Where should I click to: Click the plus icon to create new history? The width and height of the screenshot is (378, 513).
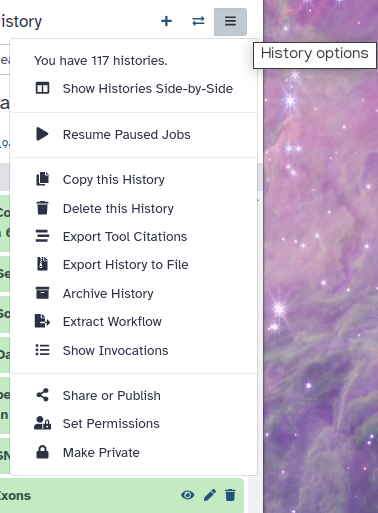click(x=166, y=21)
